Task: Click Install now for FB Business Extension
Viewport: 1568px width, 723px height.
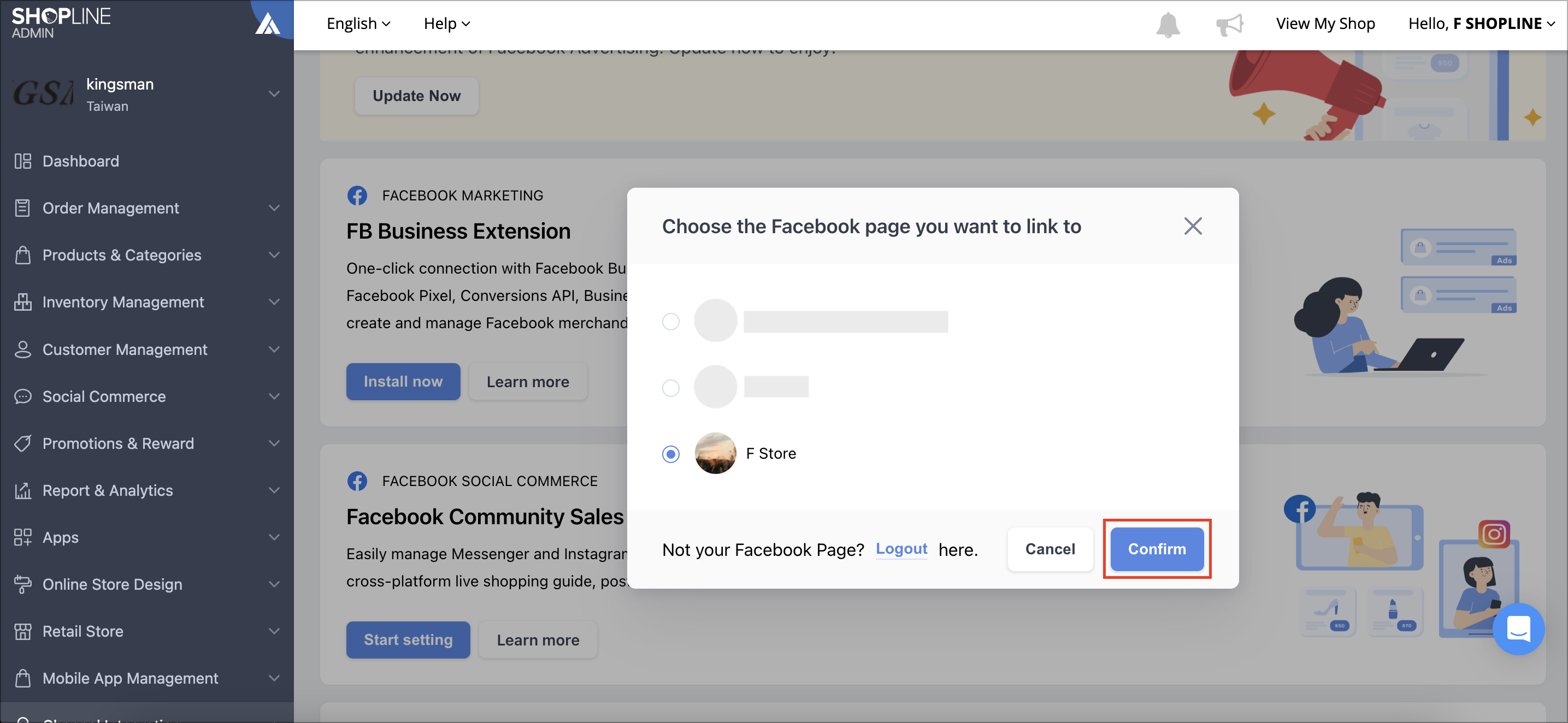Action: pyautogui.click(x=403, y=382)
